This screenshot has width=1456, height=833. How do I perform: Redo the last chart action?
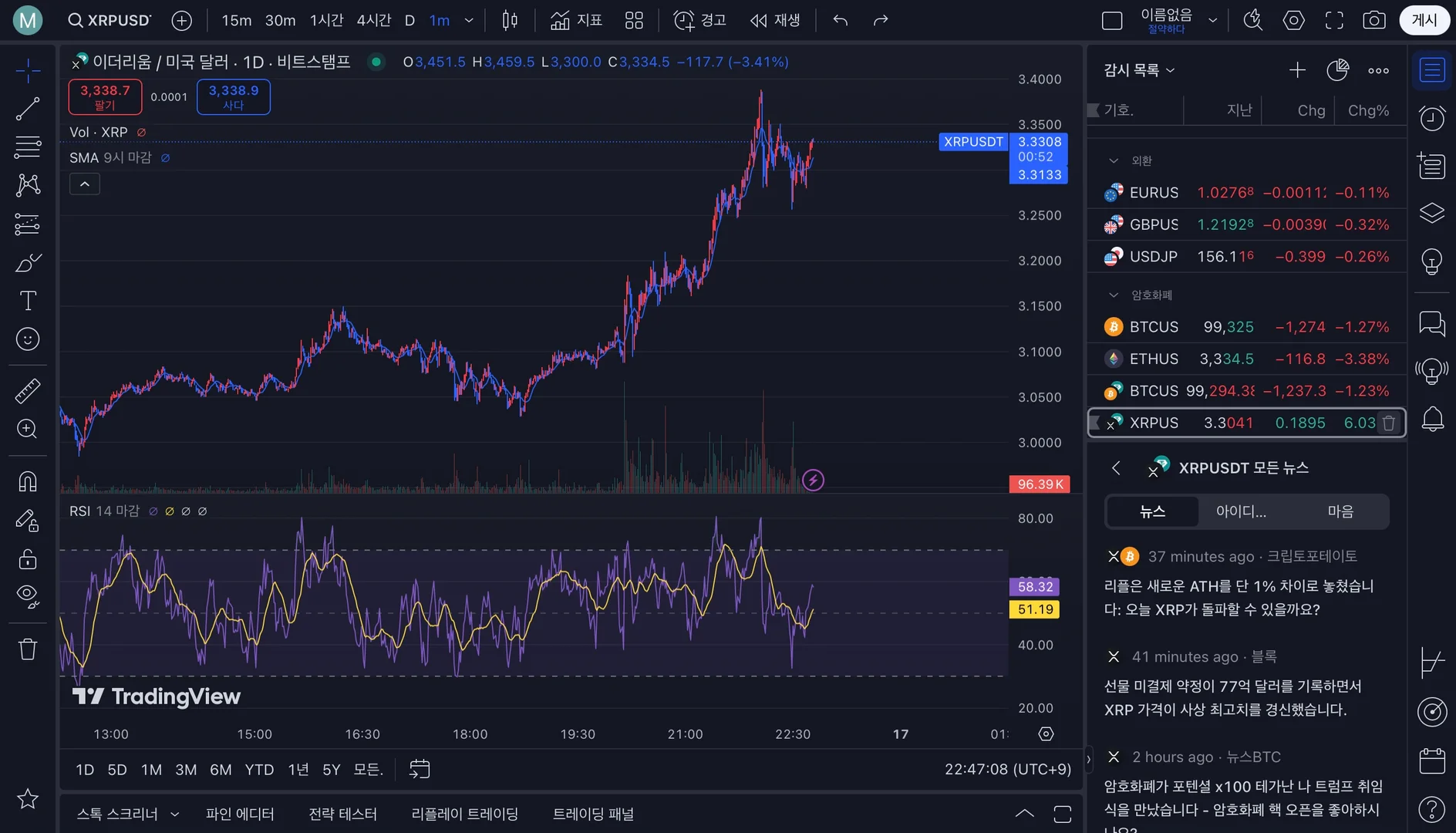coord(881,21)
